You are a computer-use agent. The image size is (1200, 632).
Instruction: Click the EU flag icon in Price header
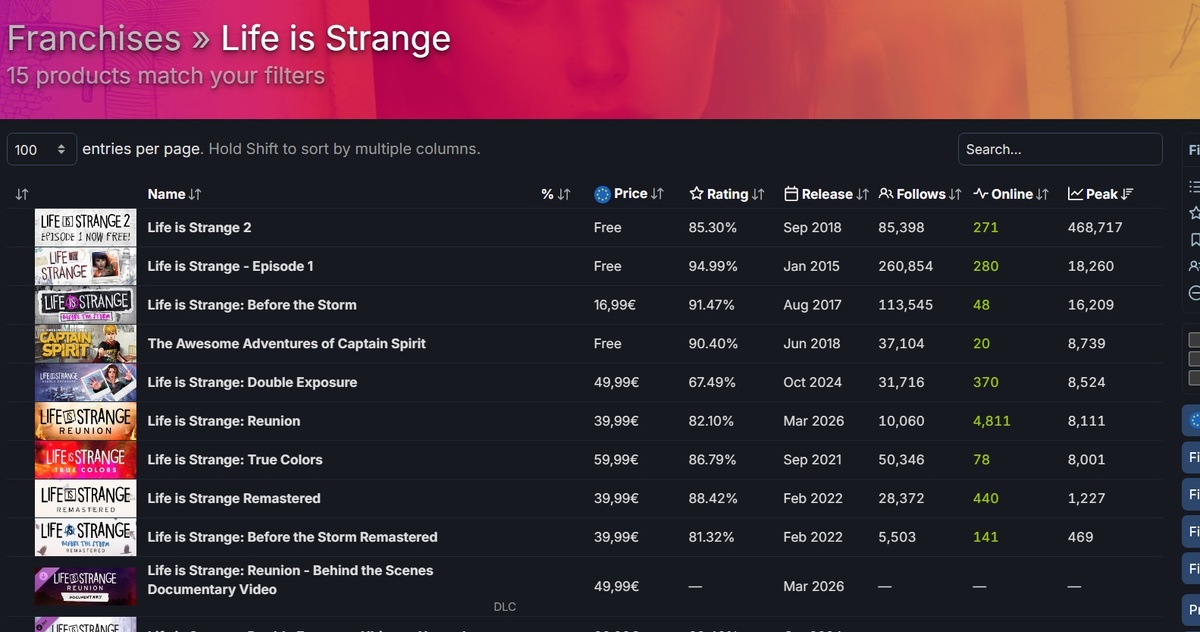coord(602,194)
